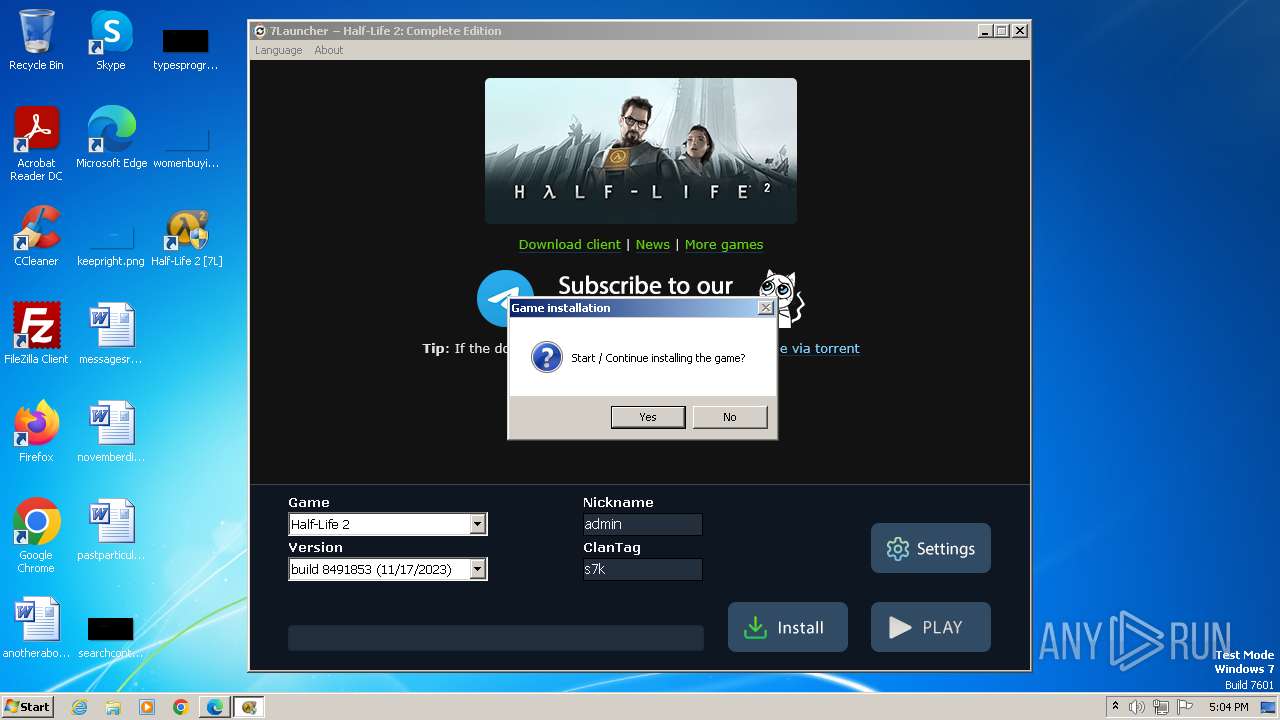
Task: Select Firefox desktop shortcut
Action: click(x=36, y=432)
